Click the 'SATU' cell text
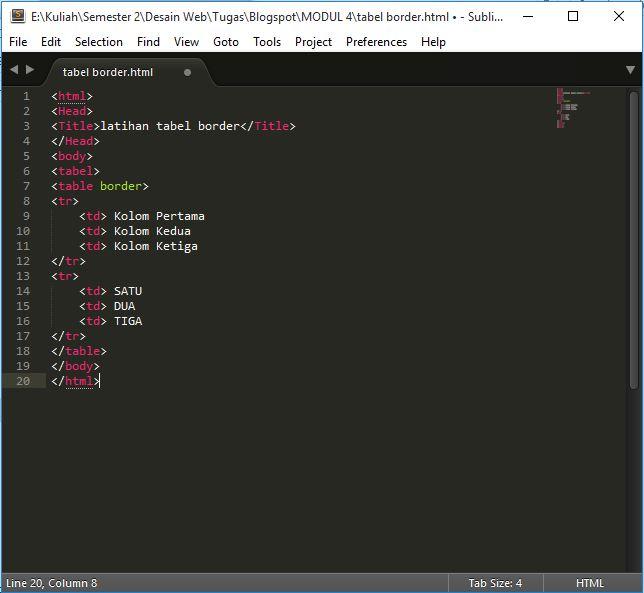The width and height of the screenshot is (644, 593). (x=128, y=291)
